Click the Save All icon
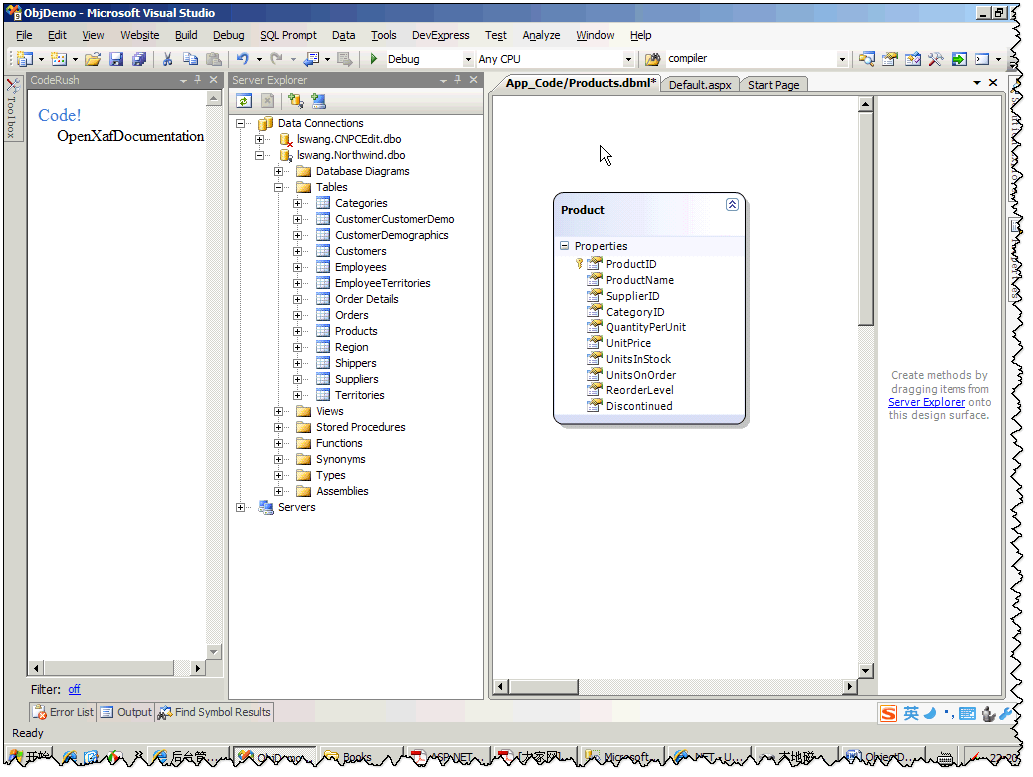The height and width of the screenshot is (777, 1033). click(x=138, y=59)
